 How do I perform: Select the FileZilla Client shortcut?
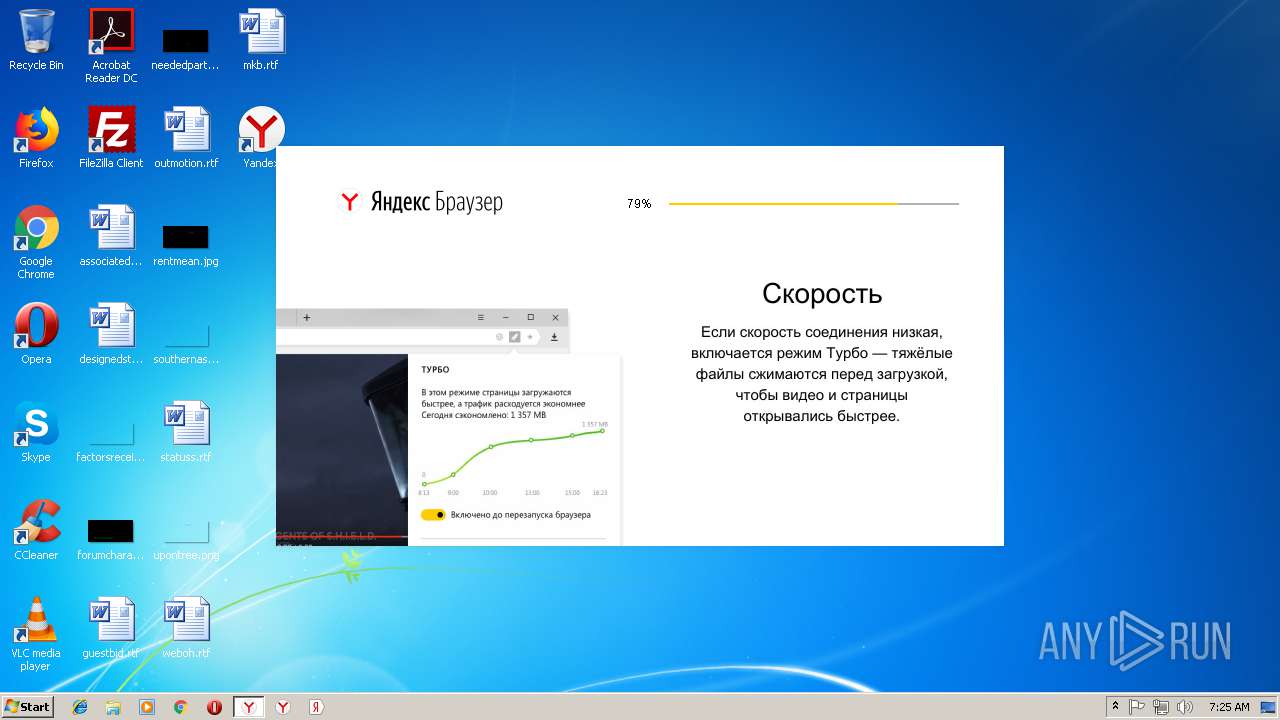pyautogui.click(x=111, y=138)
